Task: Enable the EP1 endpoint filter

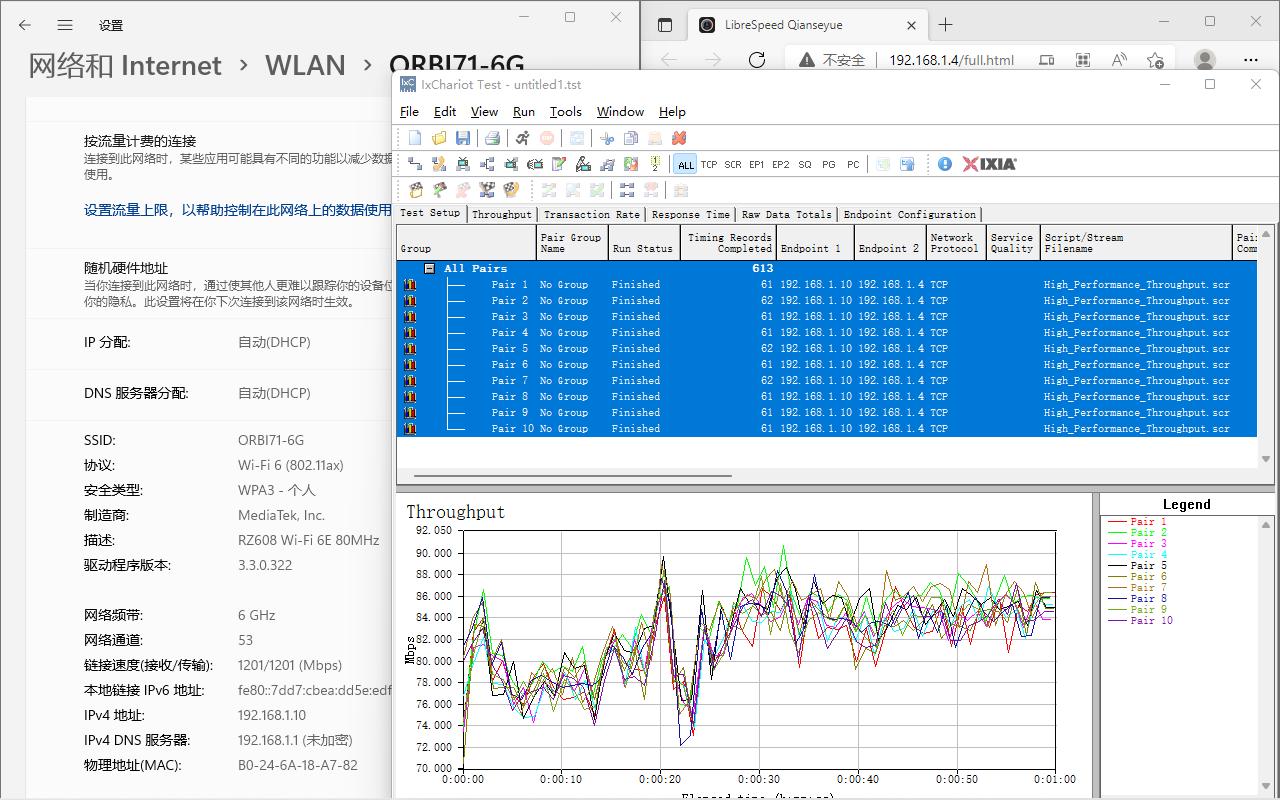Action: pyautogui.click(x=757, y=164)
